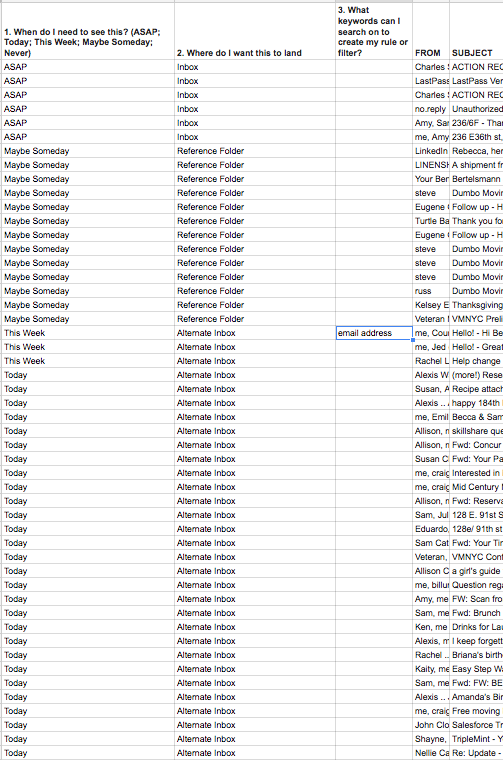Select the 'TripleMint' subject cell

pos(476,739)
